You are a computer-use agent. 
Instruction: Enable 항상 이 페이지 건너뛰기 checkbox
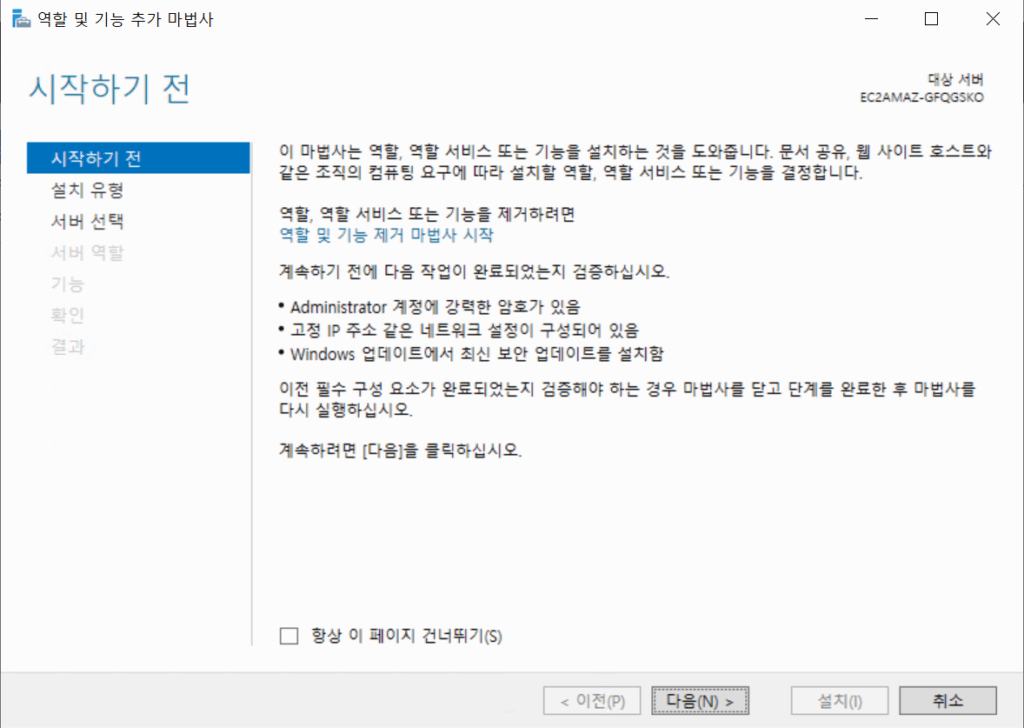tap(289, 635)
